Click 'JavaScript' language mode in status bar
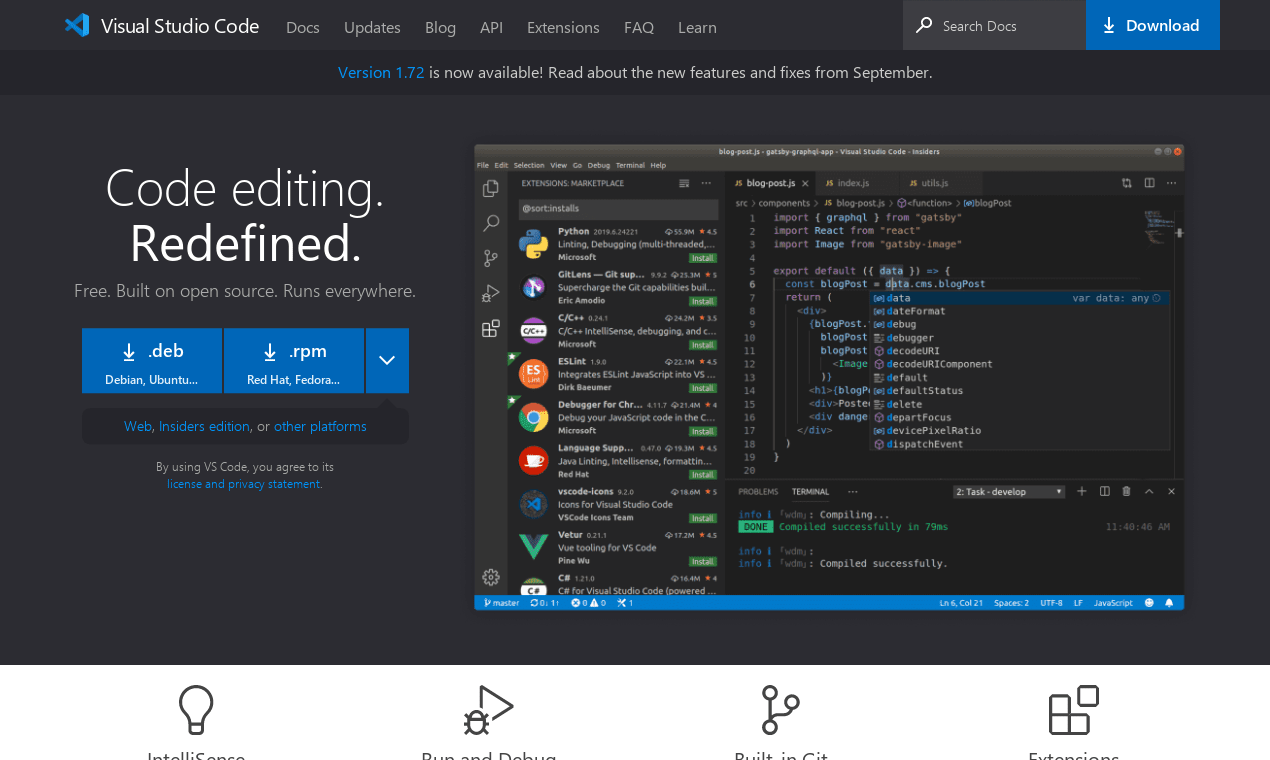The image size is (1270, 760). [1113, 603]
